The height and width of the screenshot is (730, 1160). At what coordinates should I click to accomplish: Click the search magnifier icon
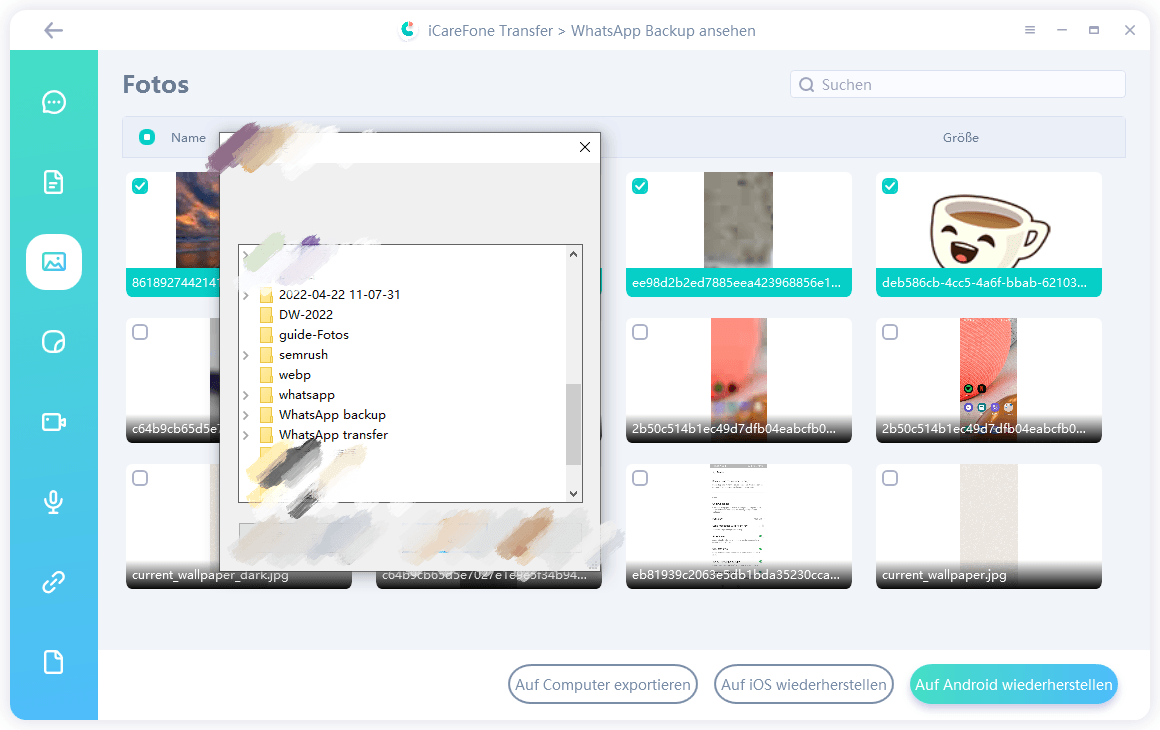pos(806,84)
